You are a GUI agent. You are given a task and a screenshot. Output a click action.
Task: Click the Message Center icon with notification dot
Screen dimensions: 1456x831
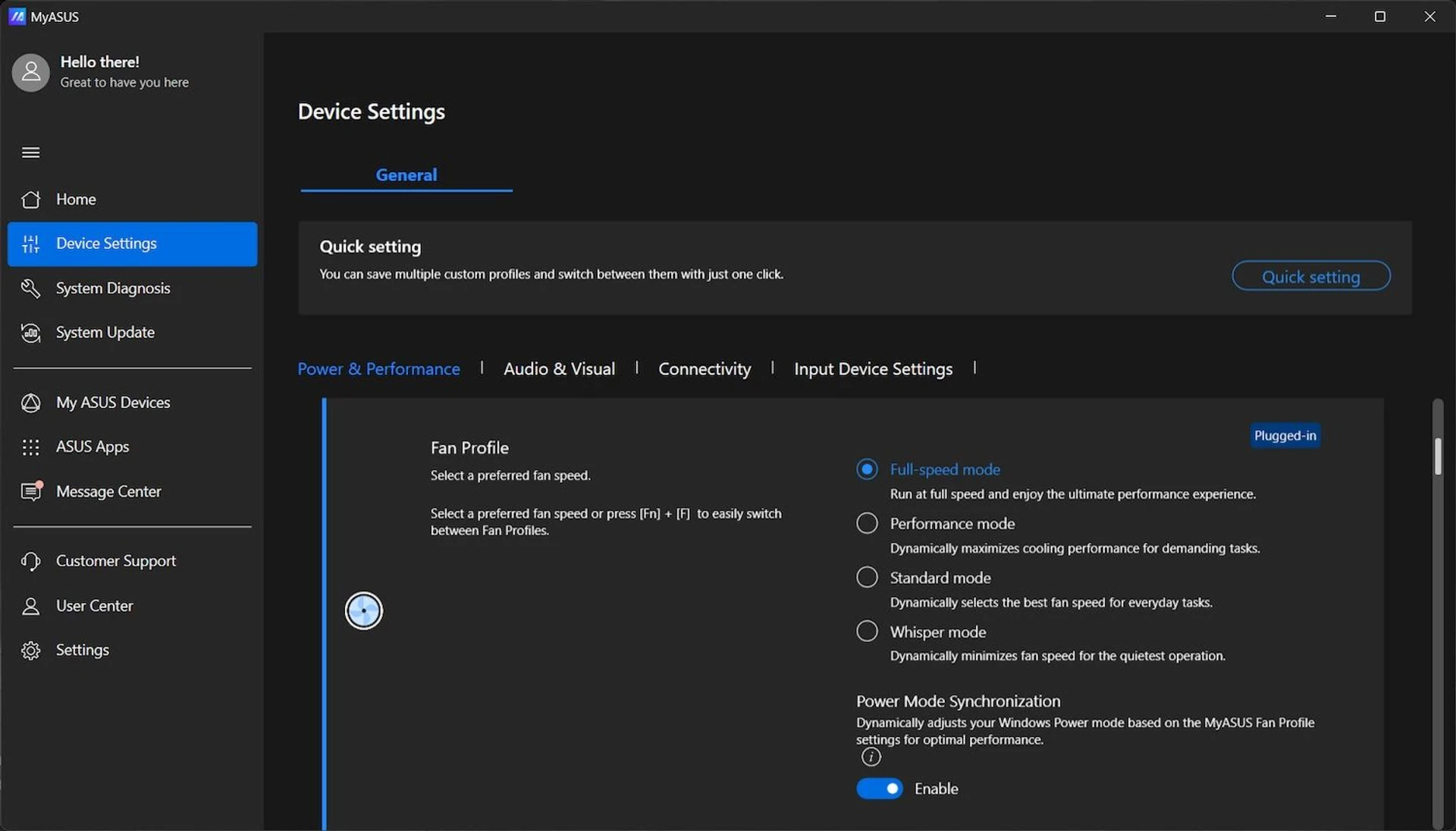click(x=31, y=491)
